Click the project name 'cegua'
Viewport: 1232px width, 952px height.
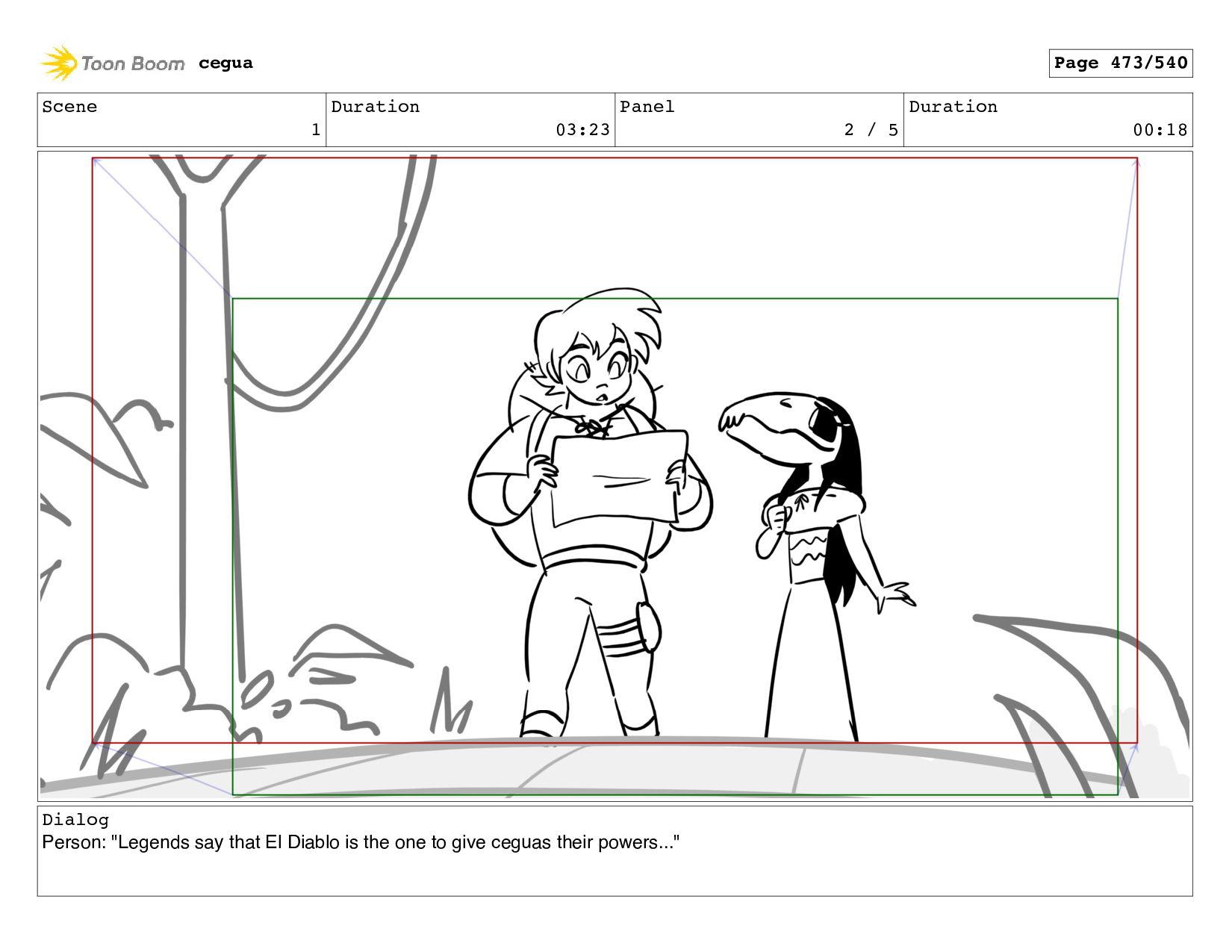(225, 63)
